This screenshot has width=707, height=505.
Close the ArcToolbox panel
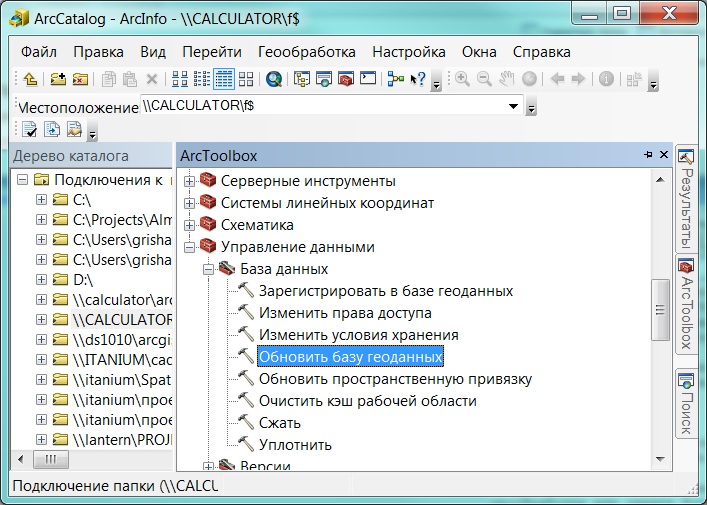point(664,155)
